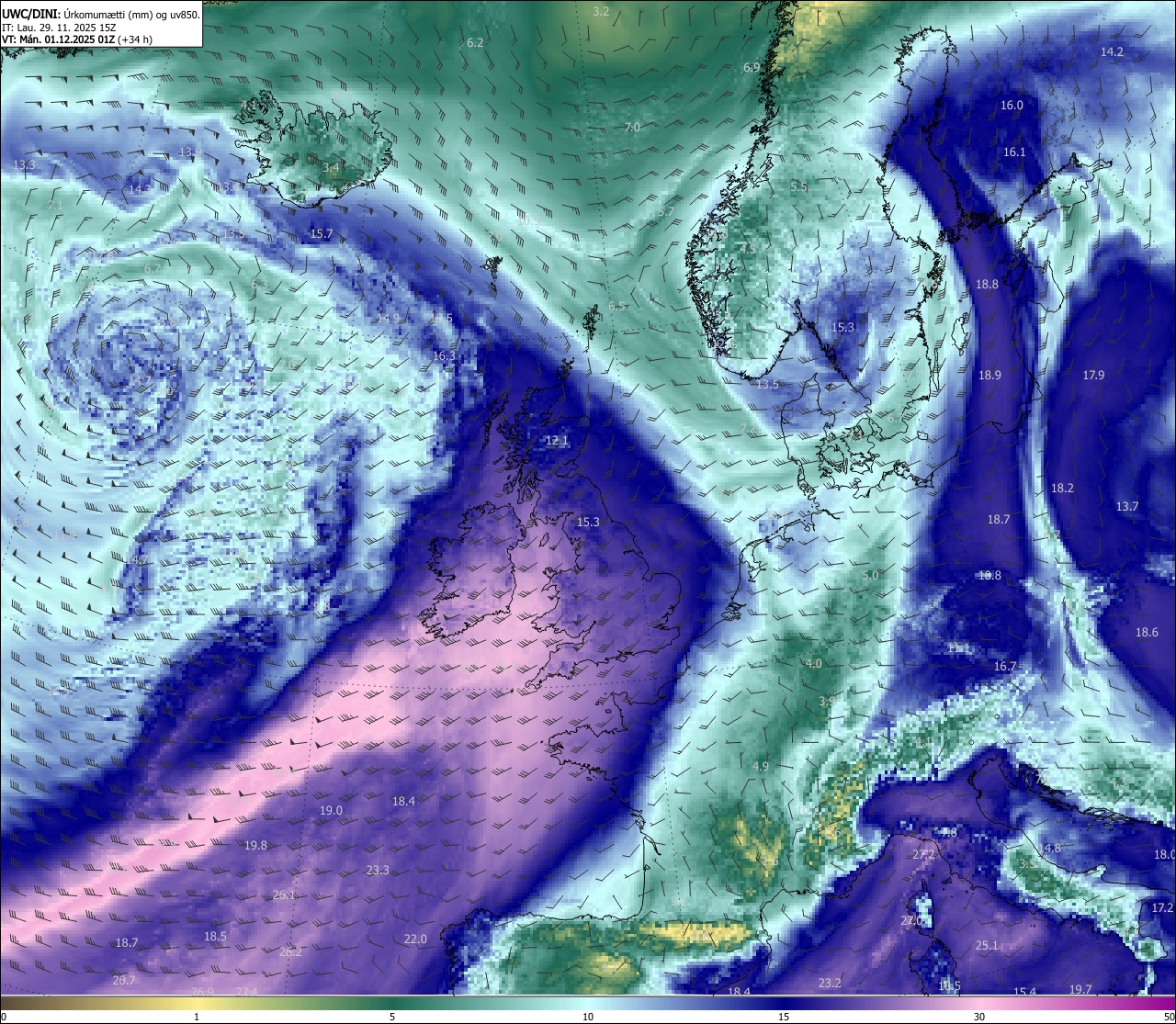Click the 5.0 value over Germany
1176x1024 pixels.
click(x=870, y=577)
